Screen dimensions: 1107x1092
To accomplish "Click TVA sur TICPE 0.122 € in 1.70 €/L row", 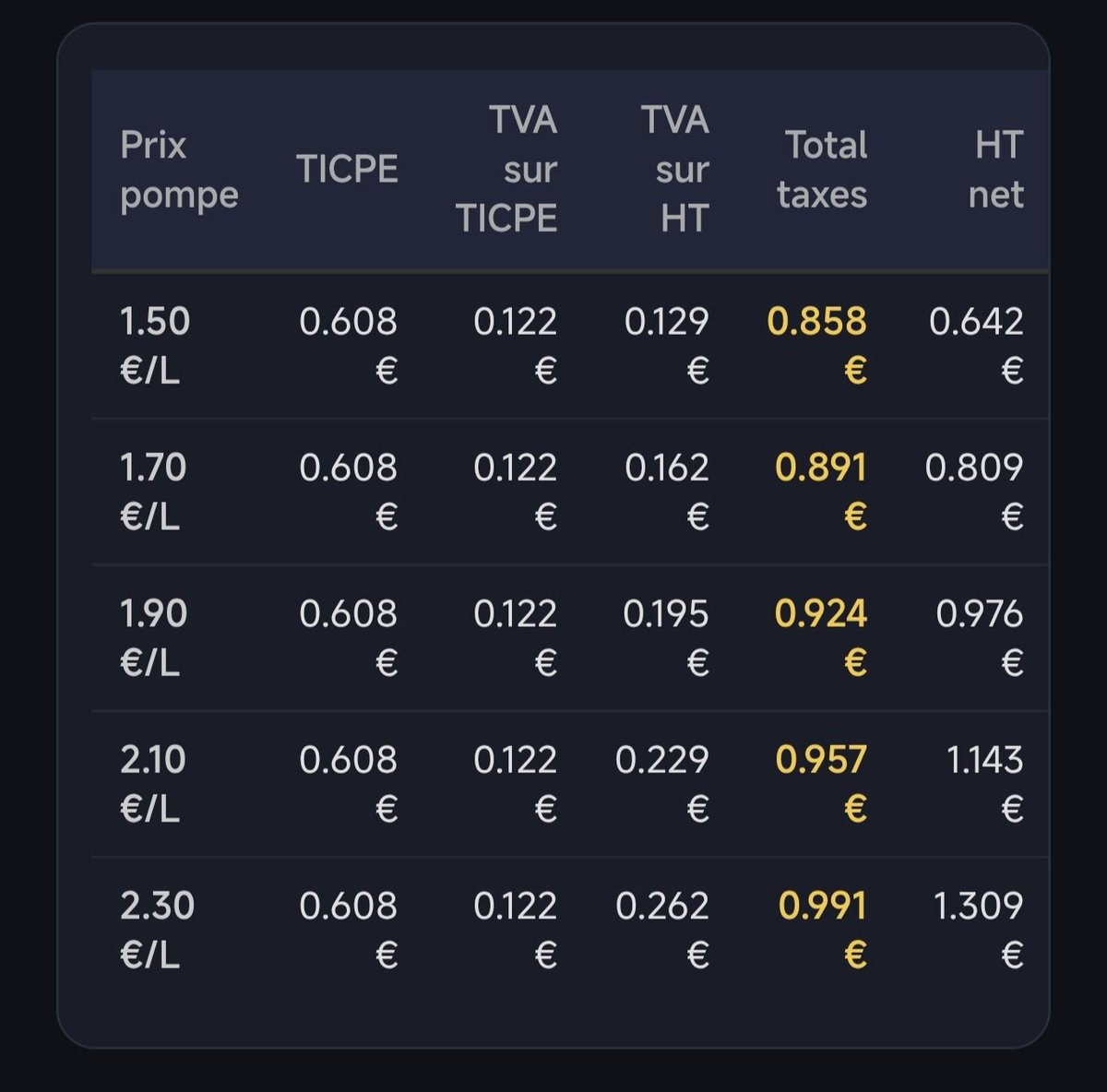I will point(516,492).
